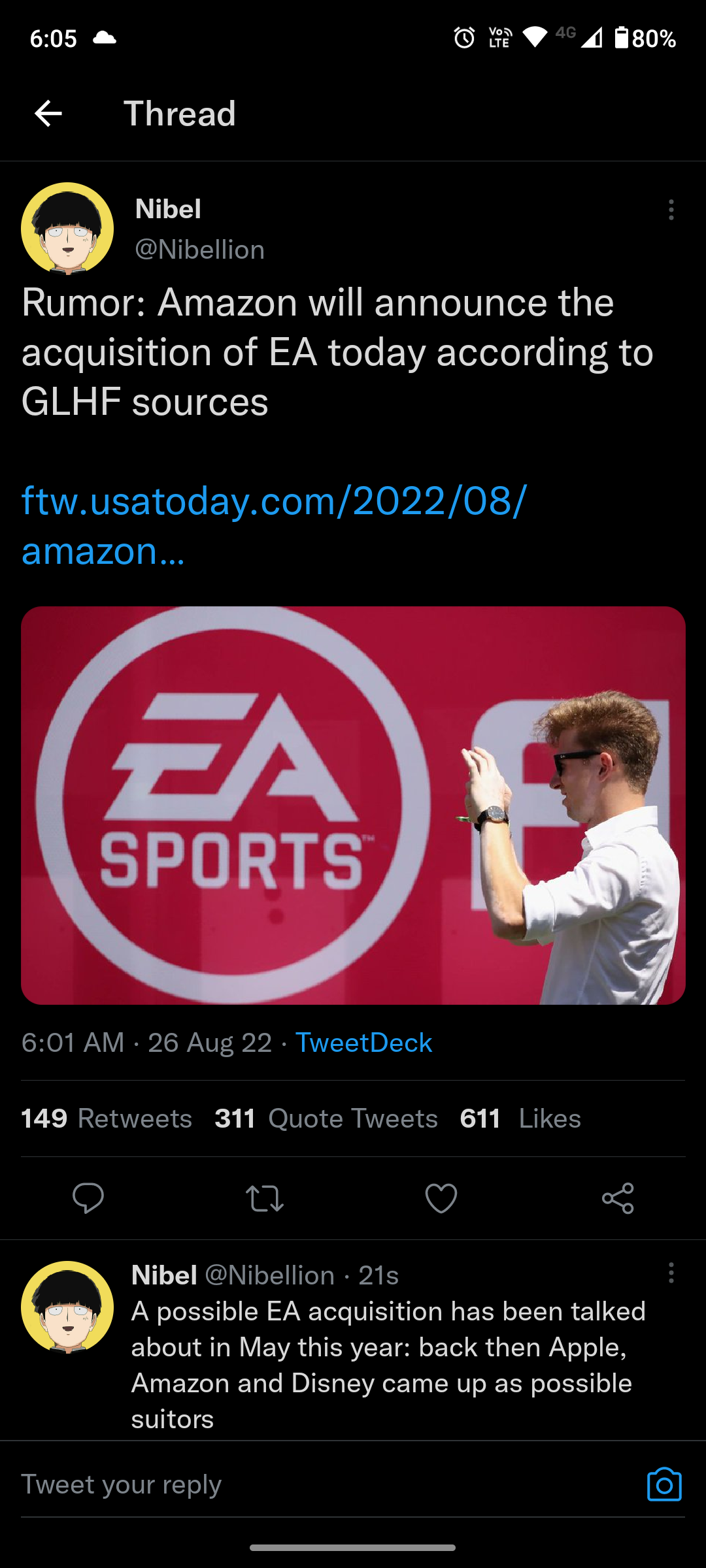Tap the share icon under tweet
Viewport: 706px width, 1568px height.
click(x=618, y=1198)
